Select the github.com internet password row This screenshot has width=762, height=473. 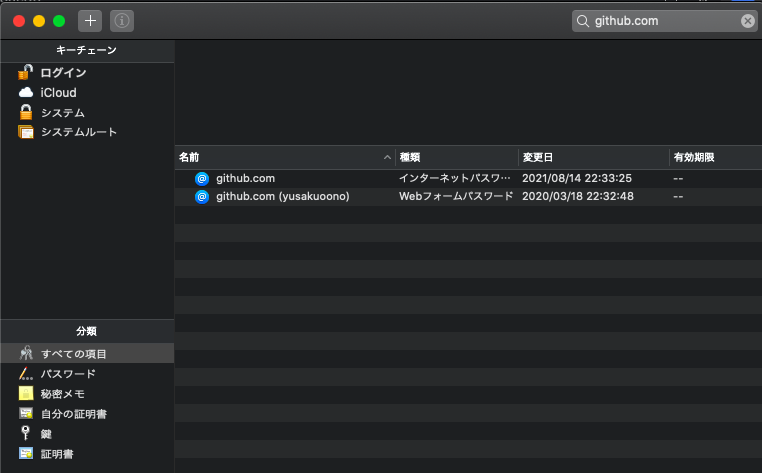pyautogui.click(x=468, y=178)
